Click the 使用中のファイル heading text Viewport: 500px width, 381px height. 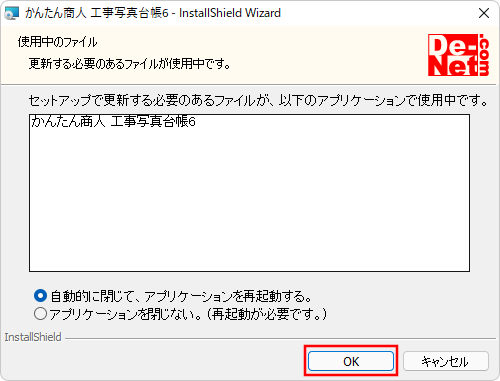click(57, 42)
